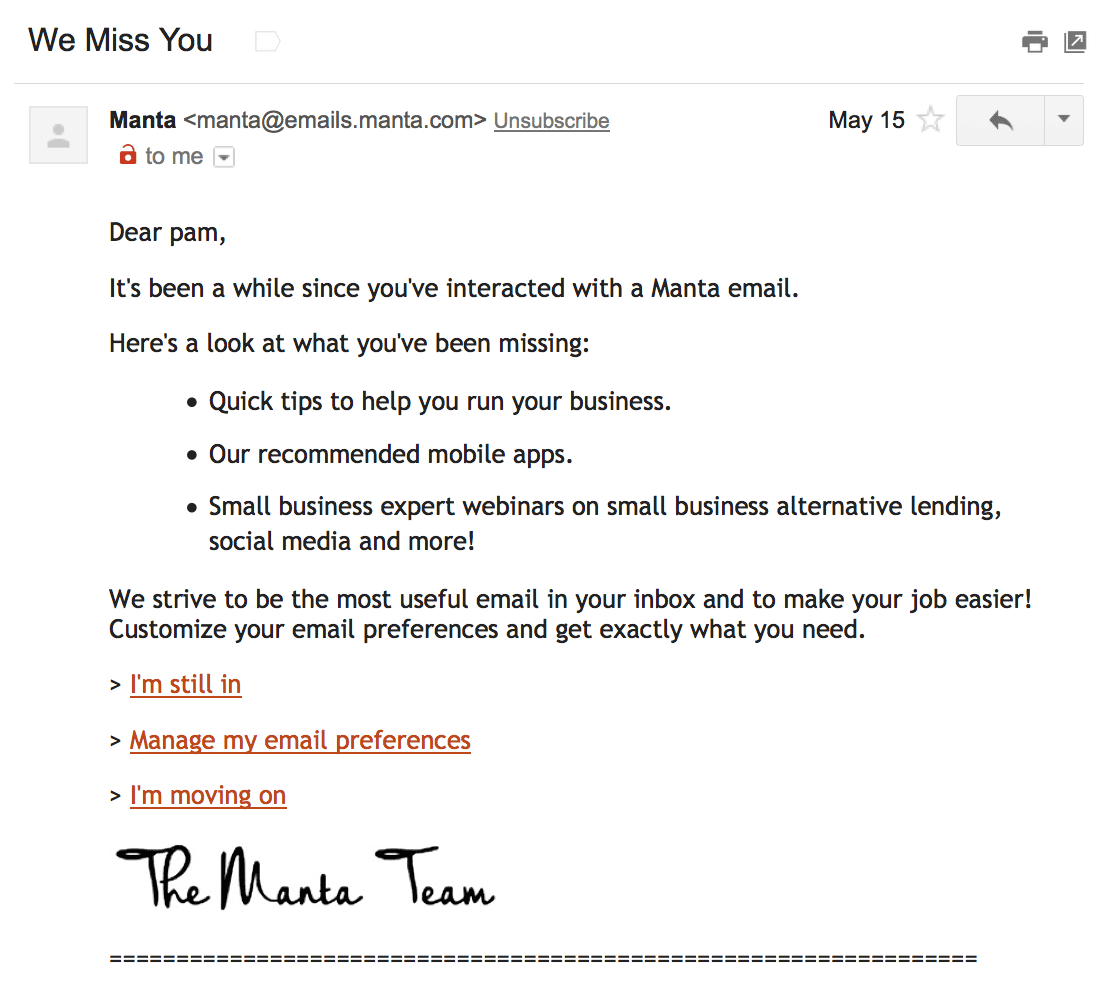Open "Manage my email preferences" link
This screenshot has height=988, width=1118.
coord(300,741)
